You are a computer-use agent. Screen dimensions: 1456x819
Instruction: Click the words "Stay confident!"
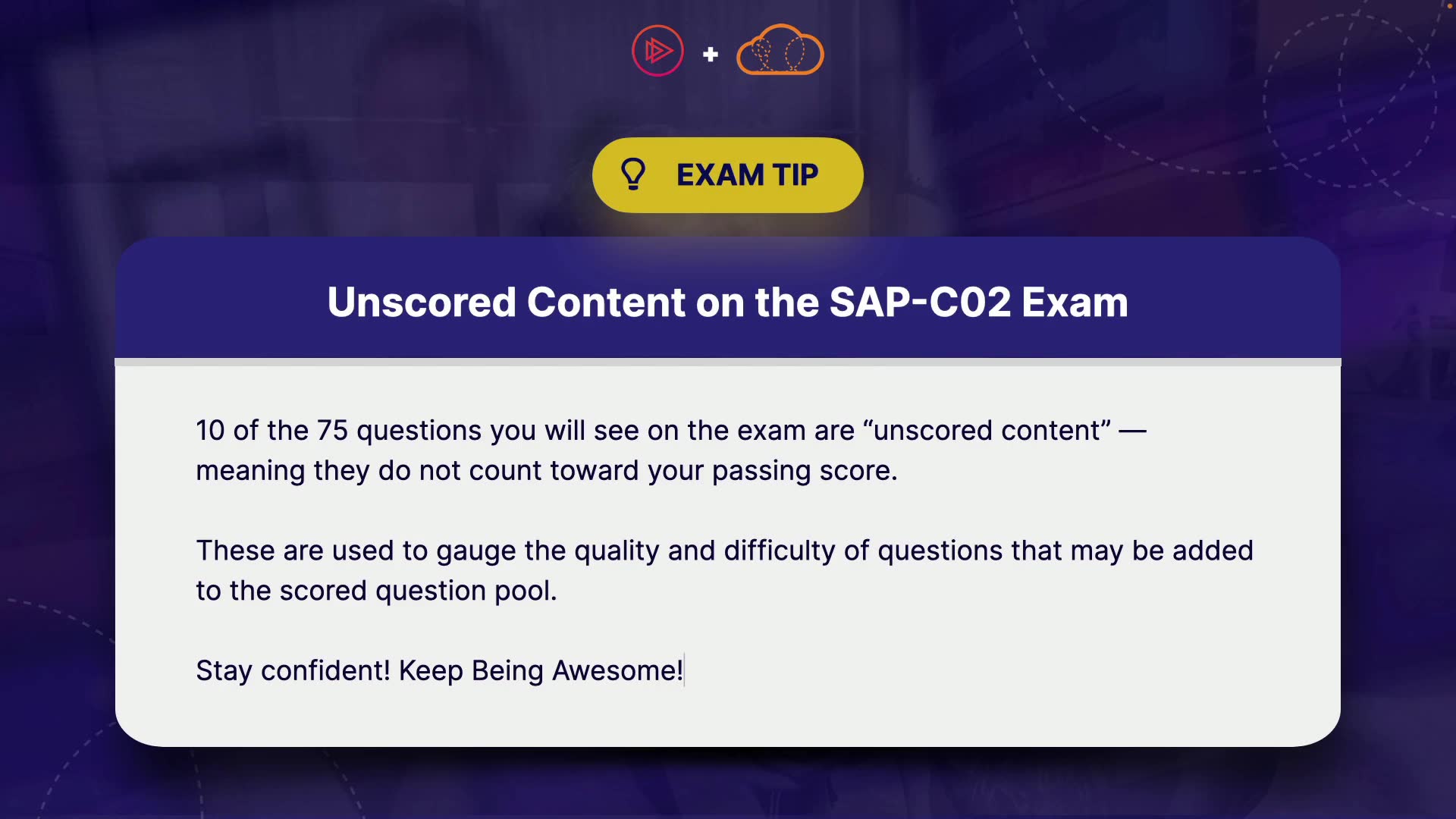293,670
